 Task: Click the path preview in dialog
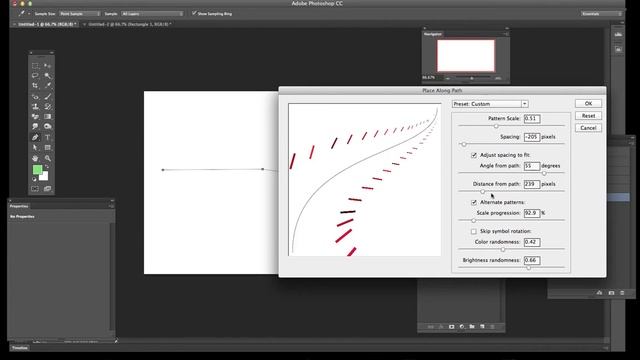364,180
